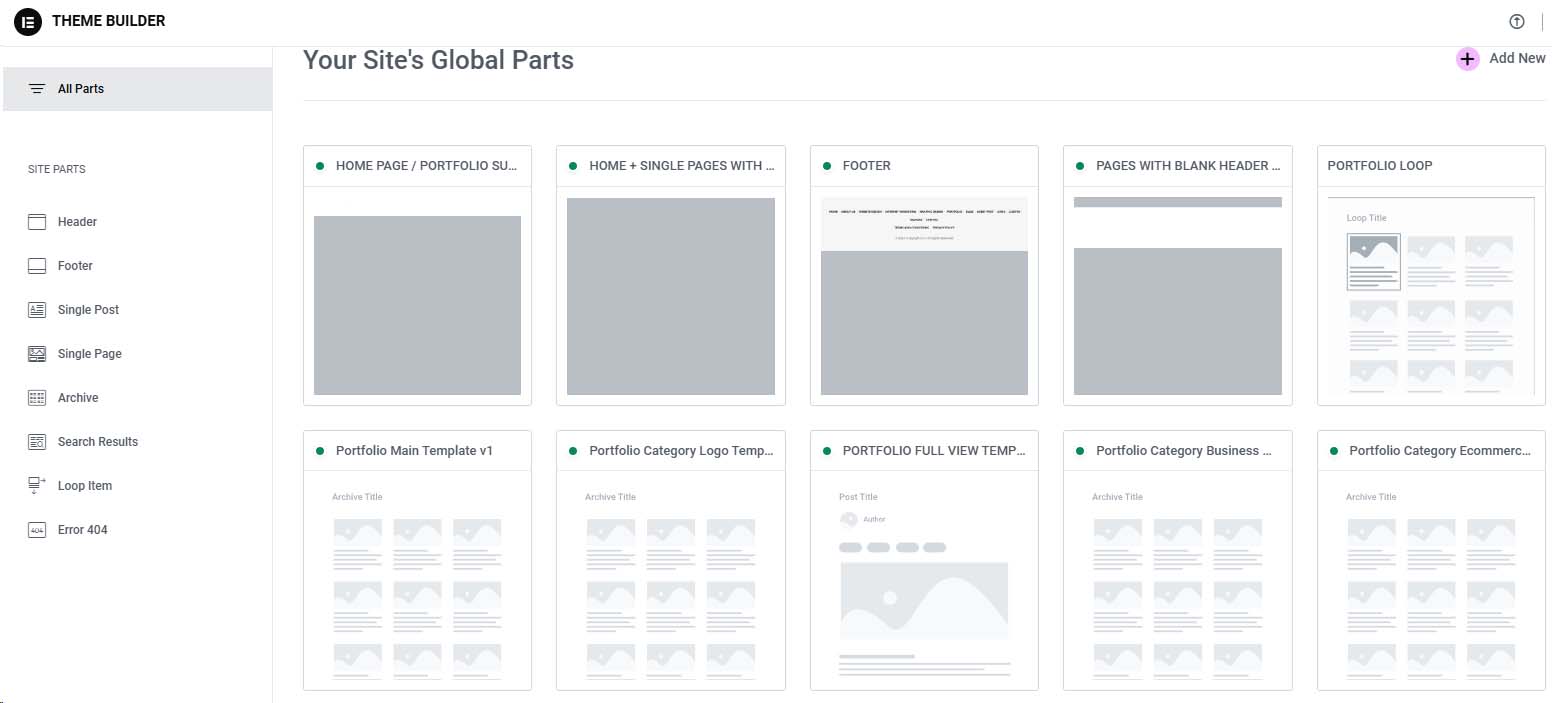Click THEME BUILDER title text

coord(109,21)
